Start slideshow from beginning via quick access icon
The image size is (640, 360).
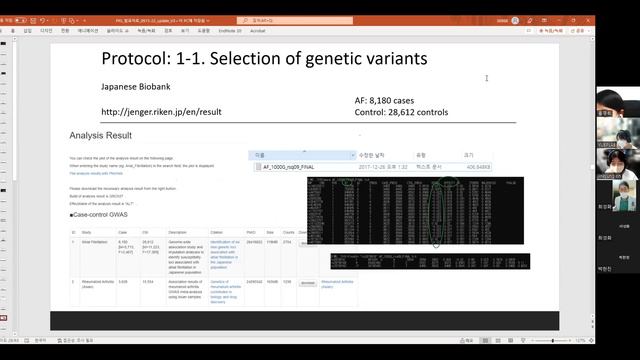pos(64,20)
